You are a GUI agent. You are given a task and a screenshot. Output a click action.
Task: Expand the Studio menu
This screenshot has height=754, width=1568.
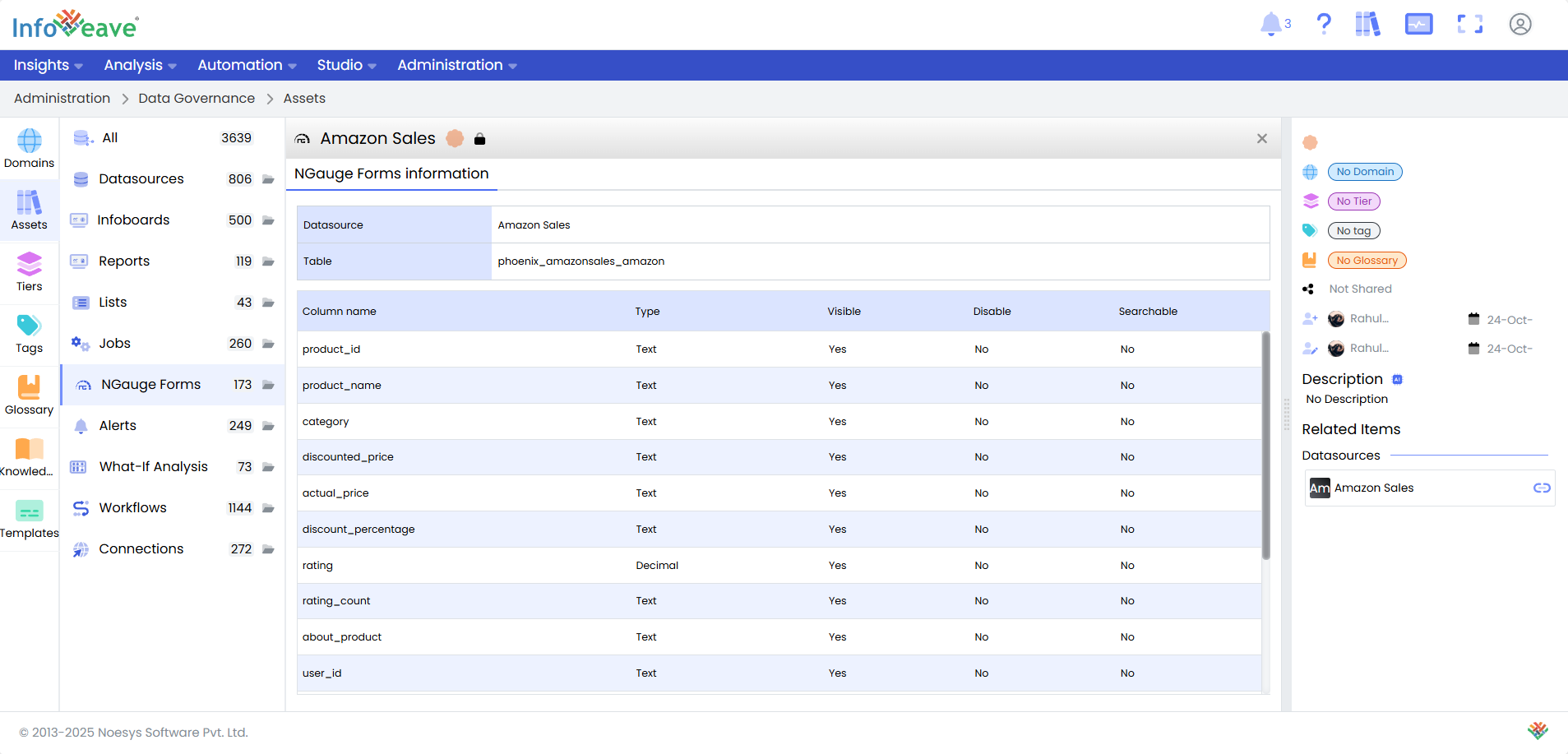click(346, 65)
